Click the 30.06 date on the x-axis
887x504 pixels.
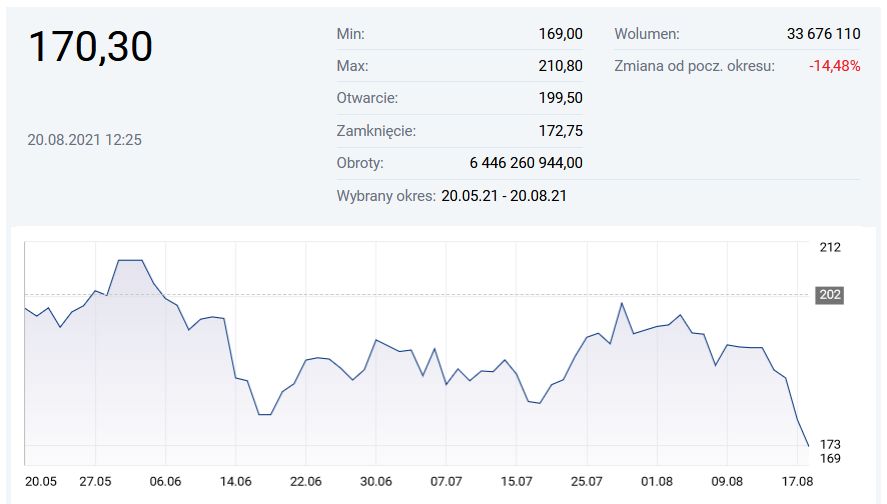(376, 481)
